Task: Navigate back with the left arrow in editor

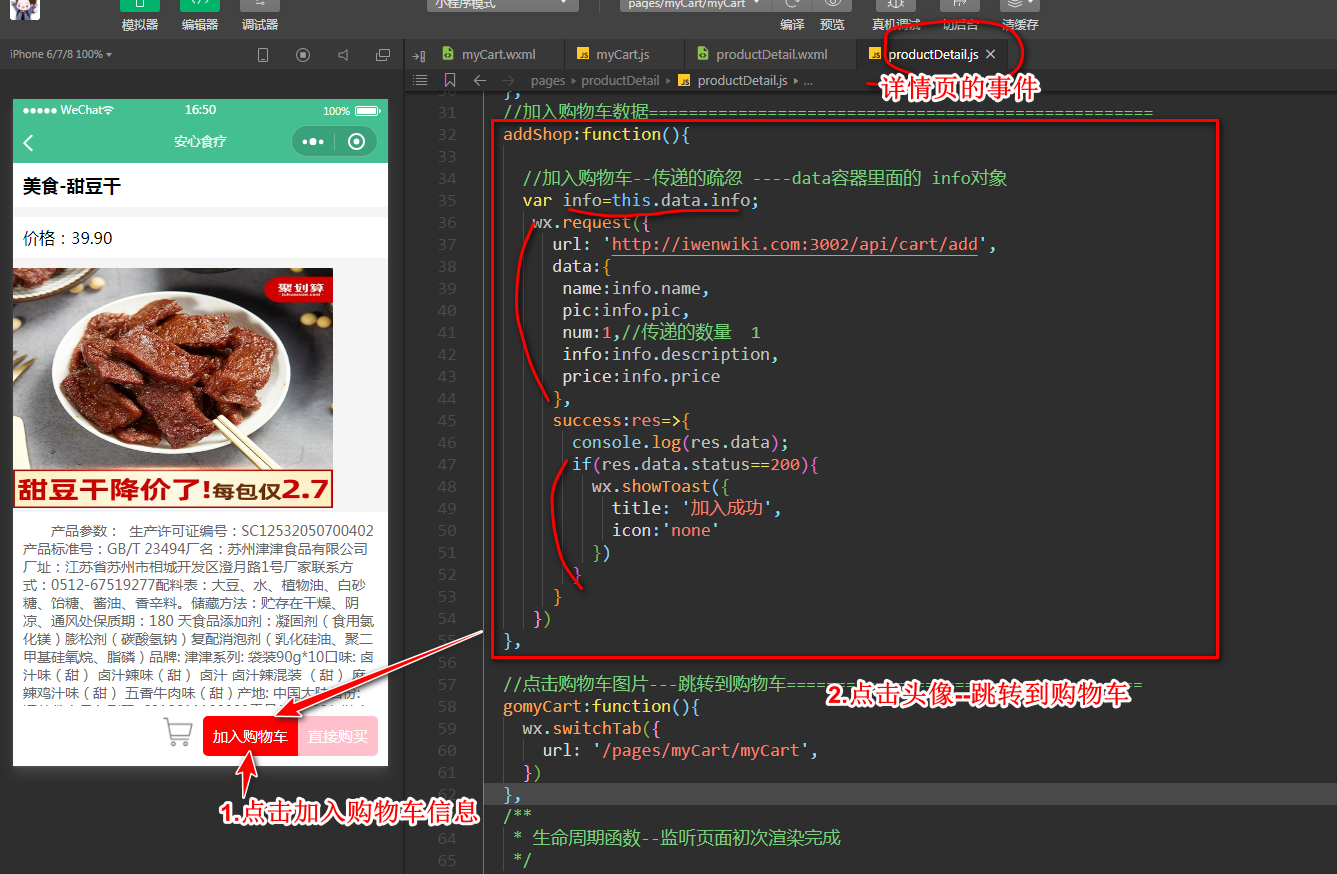Action: point(480,81)
